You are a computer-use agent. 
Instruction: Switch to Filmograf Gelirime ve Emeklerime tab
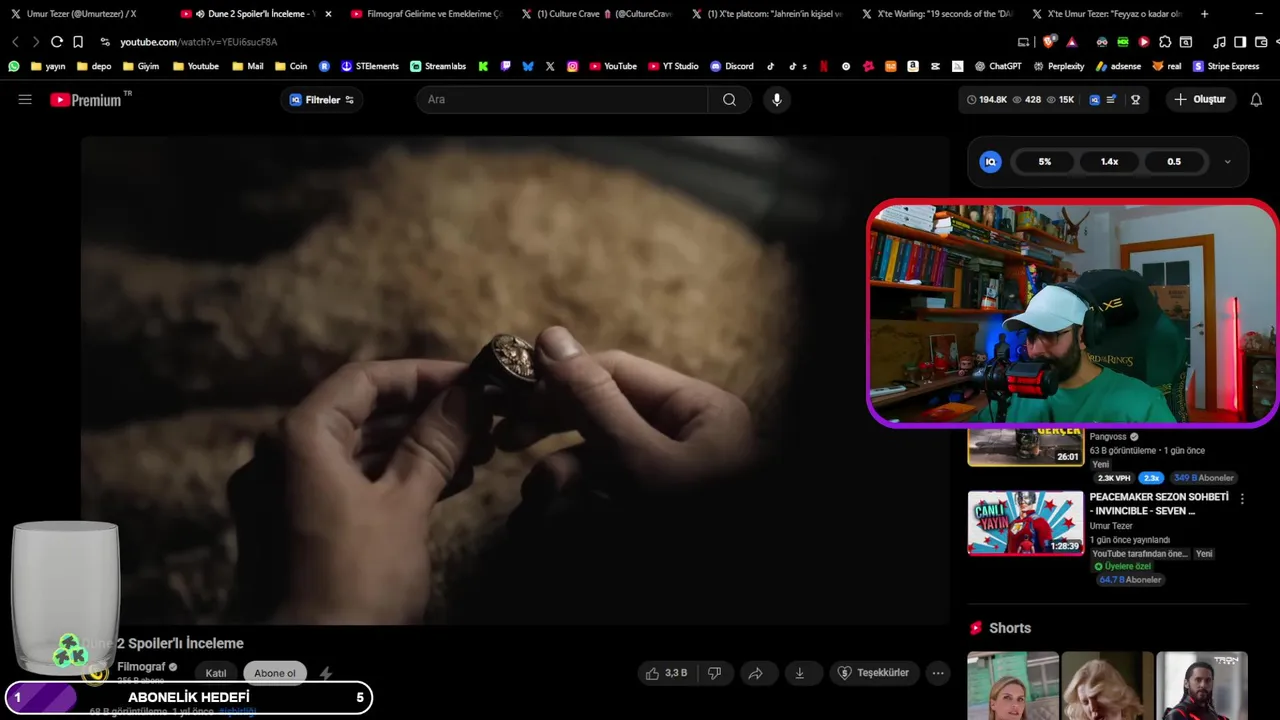click(426, 14)
